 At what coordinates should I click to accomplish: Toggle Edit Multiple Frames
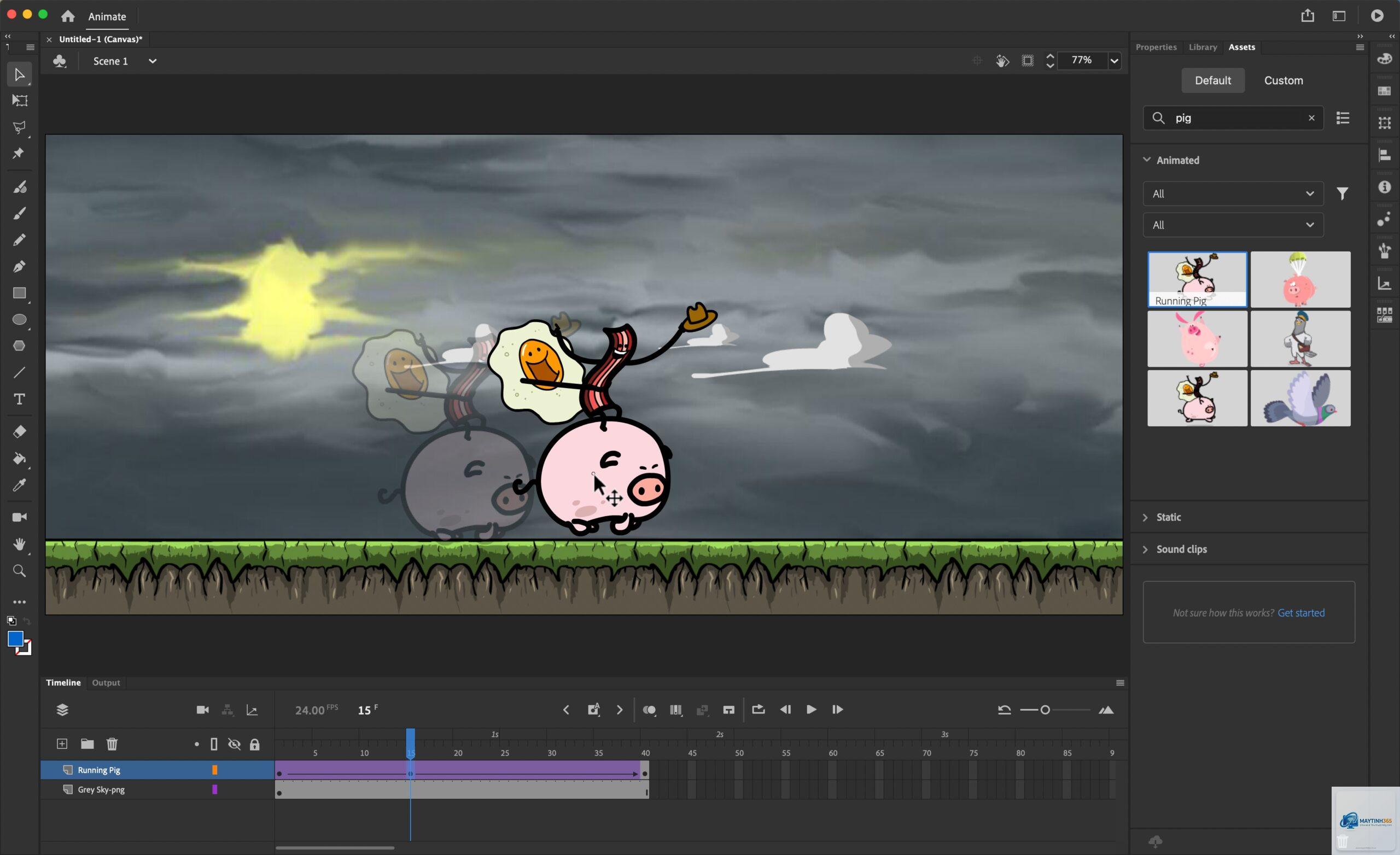pyautogui.click(x=675, y=710)
